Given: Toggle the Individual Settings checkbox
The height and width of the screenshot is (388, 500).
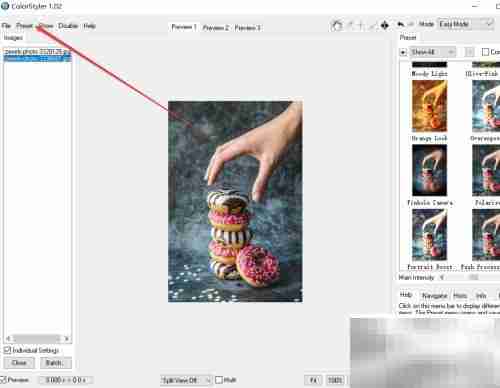Looking at the screenshot, I should point(7,350).
